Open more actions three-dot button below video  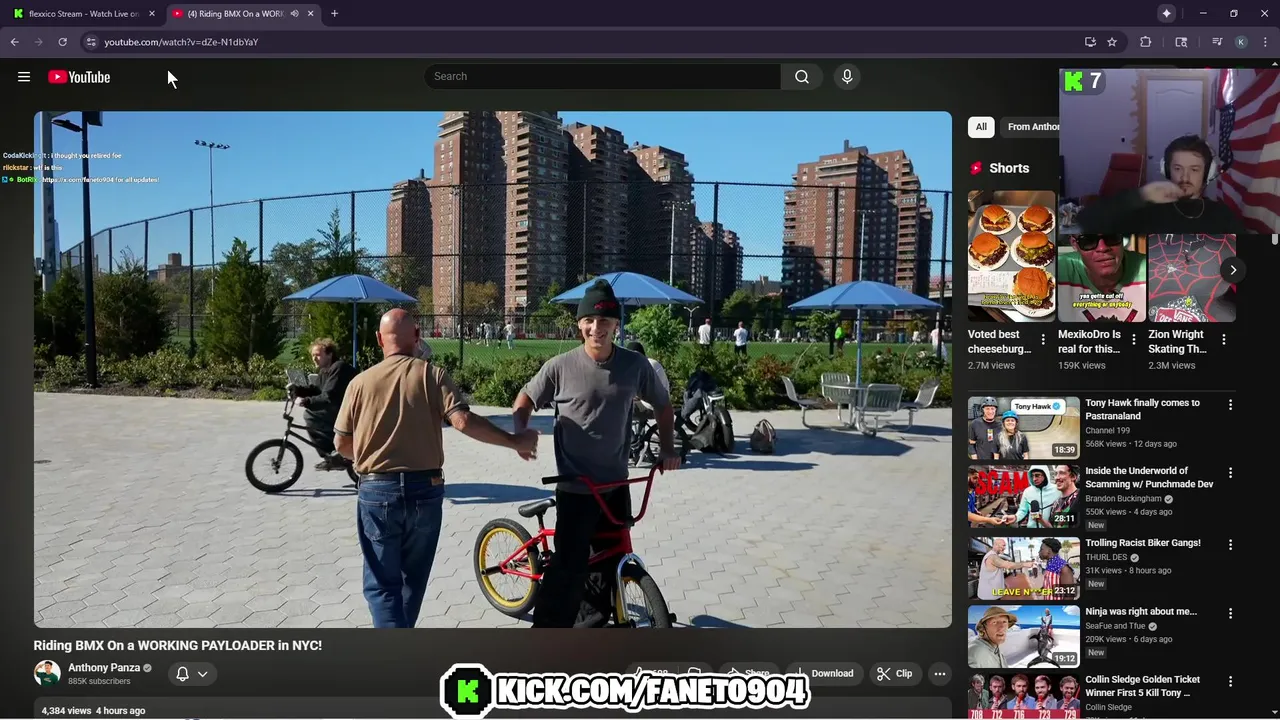pos(939,674)
